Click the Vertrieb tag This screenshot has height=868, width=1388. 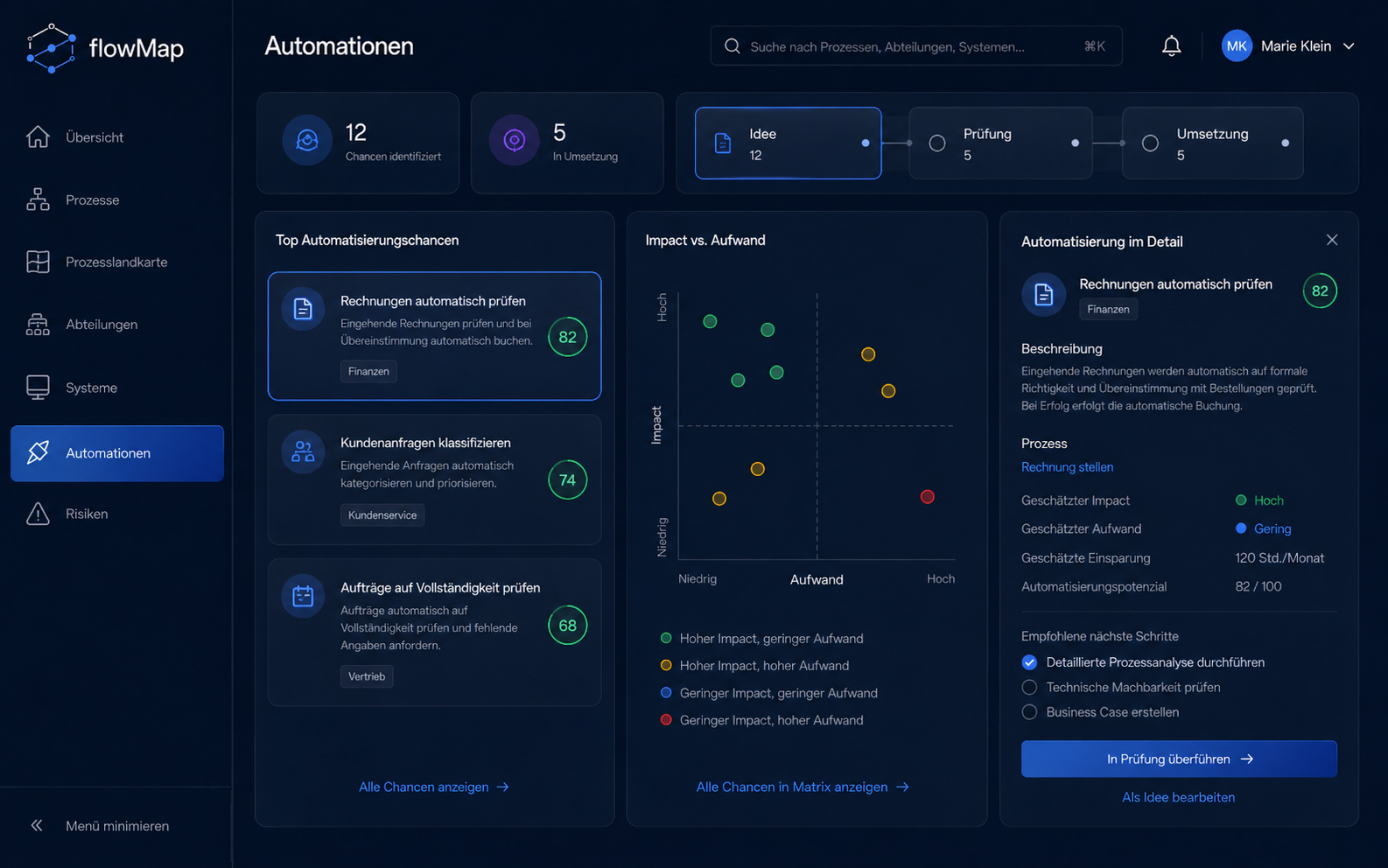point(367,676)
